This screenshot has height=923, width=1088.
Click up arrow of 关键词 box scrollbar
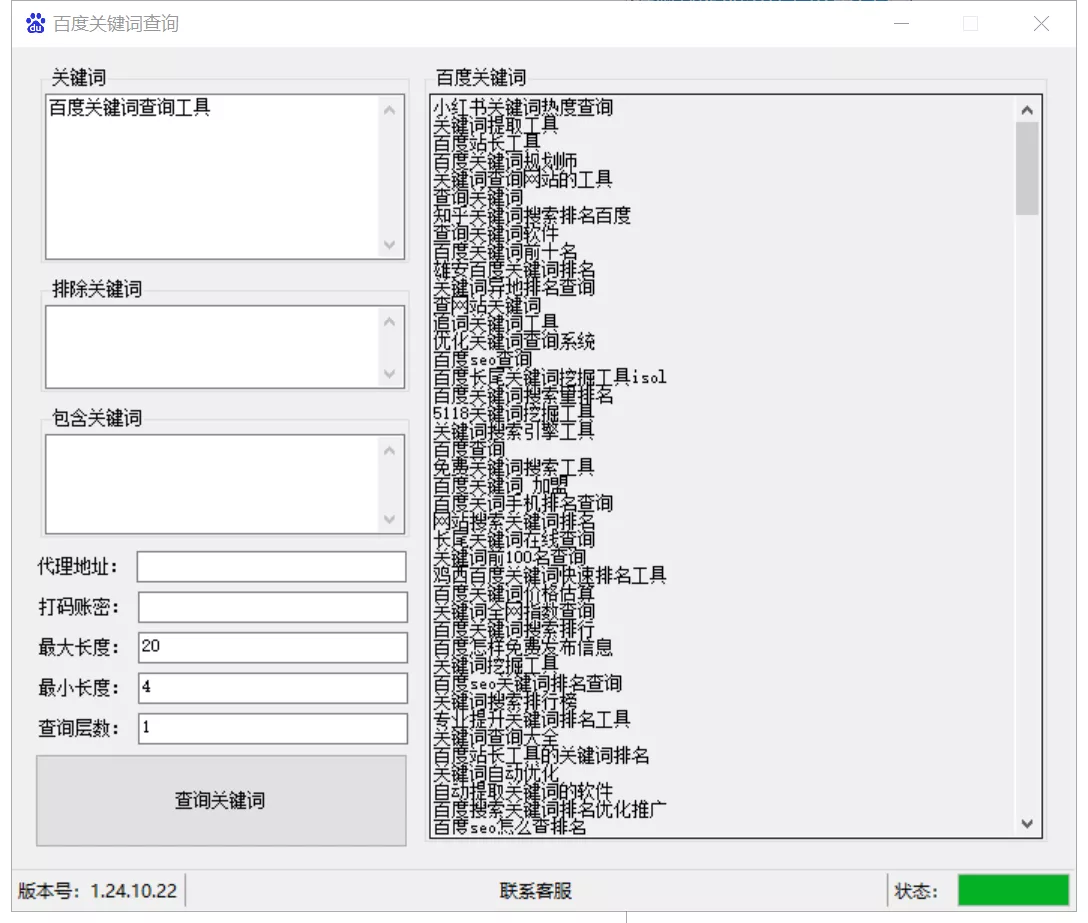click(389, 110)
